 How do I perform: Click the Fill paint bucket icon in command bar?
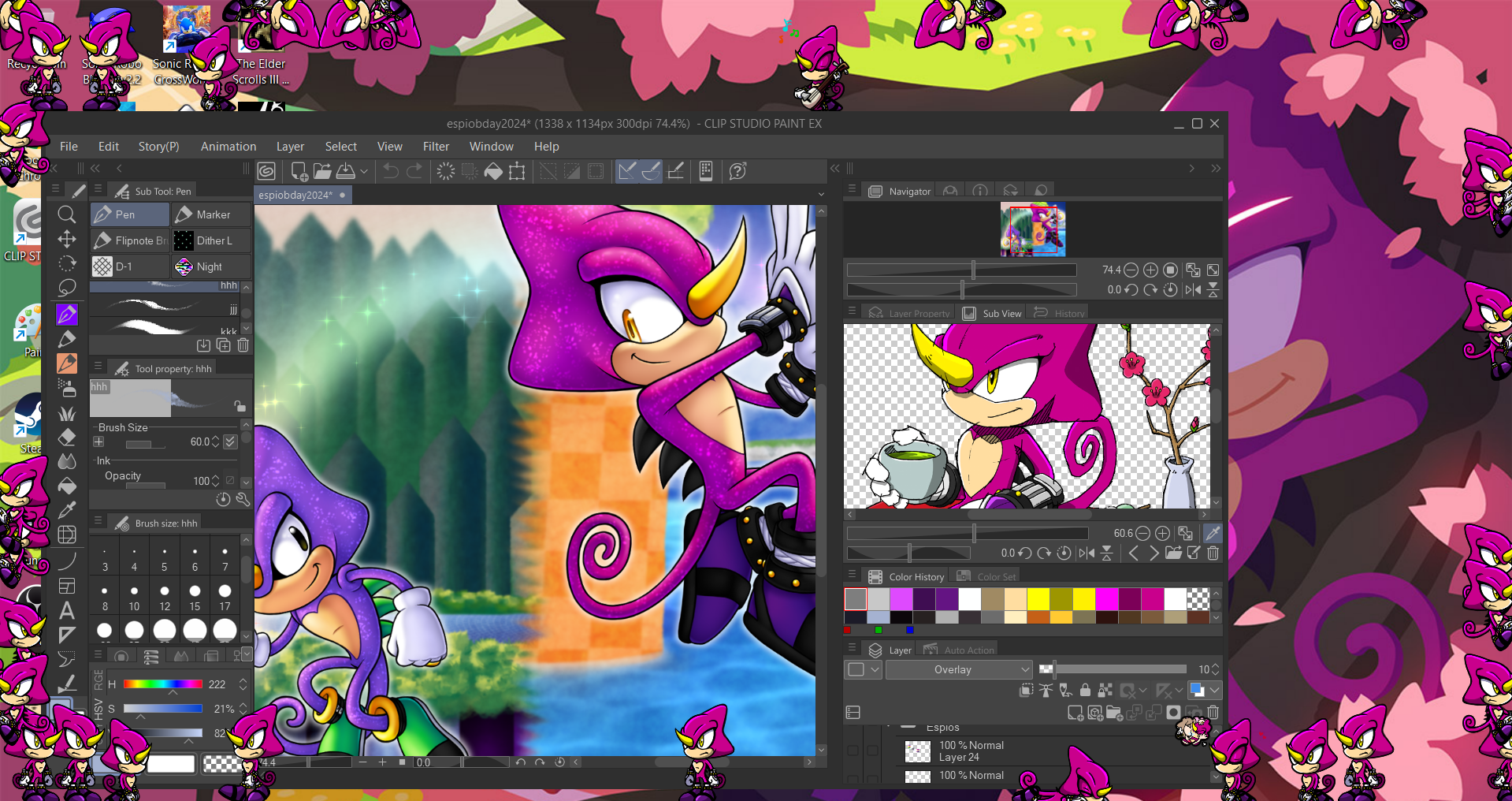coord(493,171)
